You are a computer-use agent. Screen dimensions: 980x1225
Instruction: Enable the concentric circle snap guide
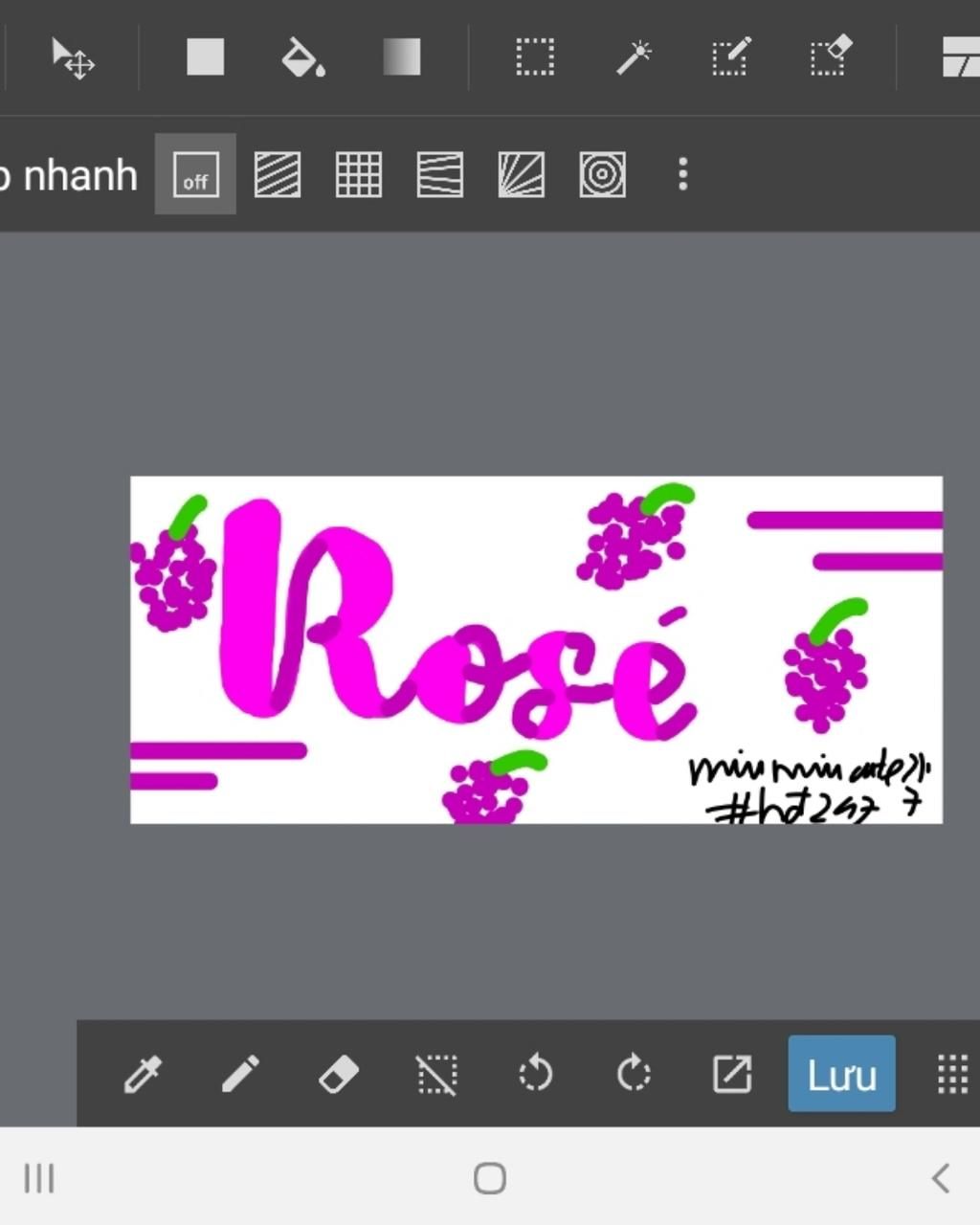pyautogui.click(x=603, y=175)
